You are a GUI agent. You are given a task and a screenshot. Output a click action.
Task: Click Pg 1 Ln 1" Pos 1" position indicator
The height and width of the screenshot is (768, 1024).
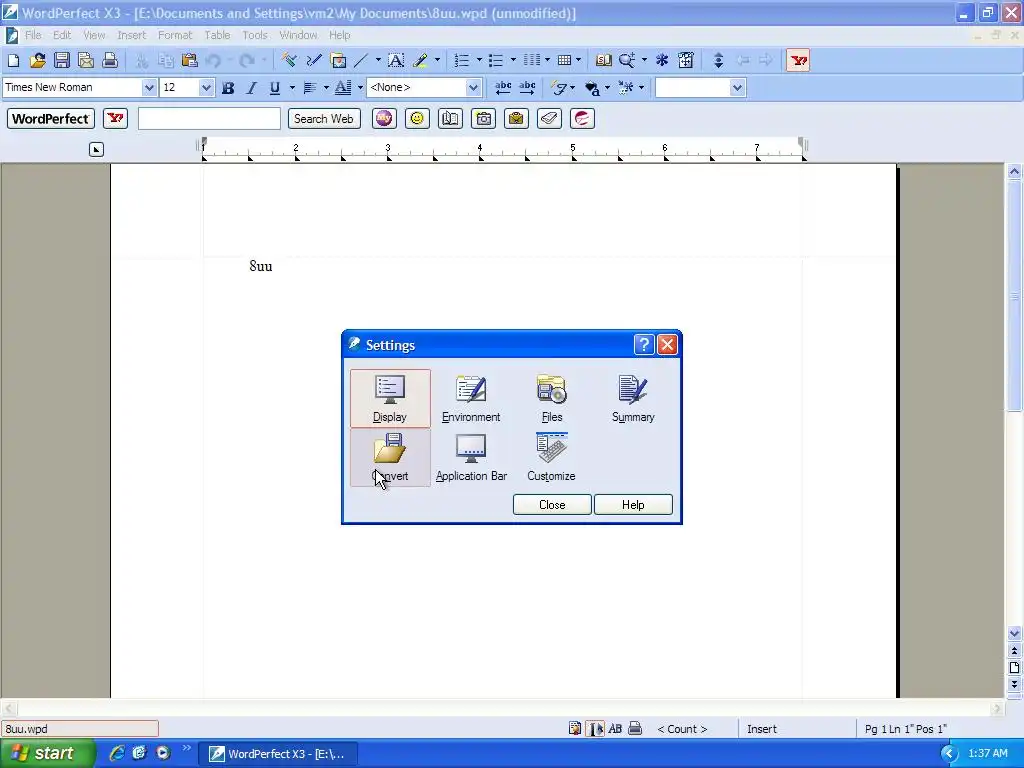(905, 729)
